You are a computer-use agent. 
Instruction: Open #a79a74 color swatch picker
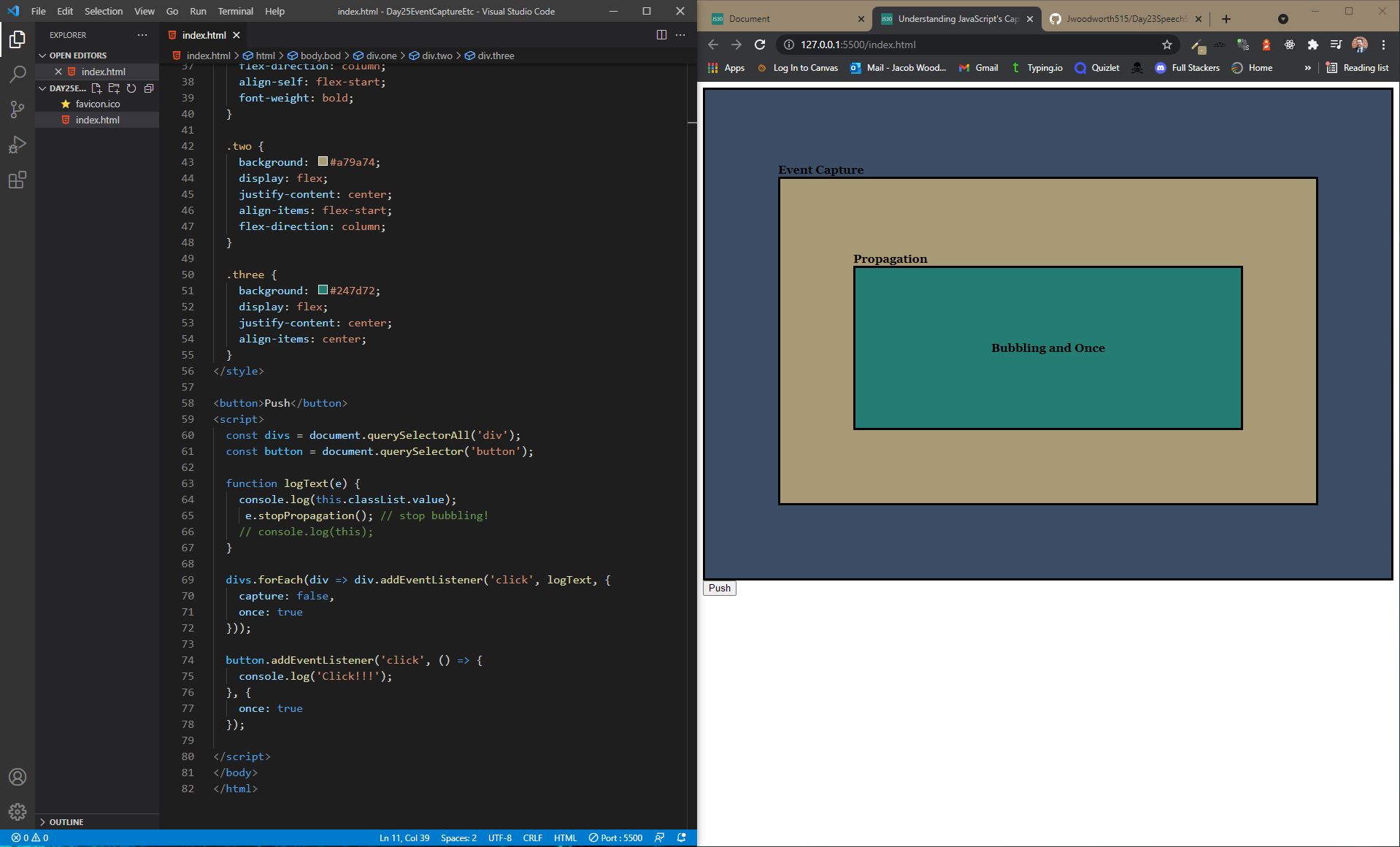[x=323, y=161]
